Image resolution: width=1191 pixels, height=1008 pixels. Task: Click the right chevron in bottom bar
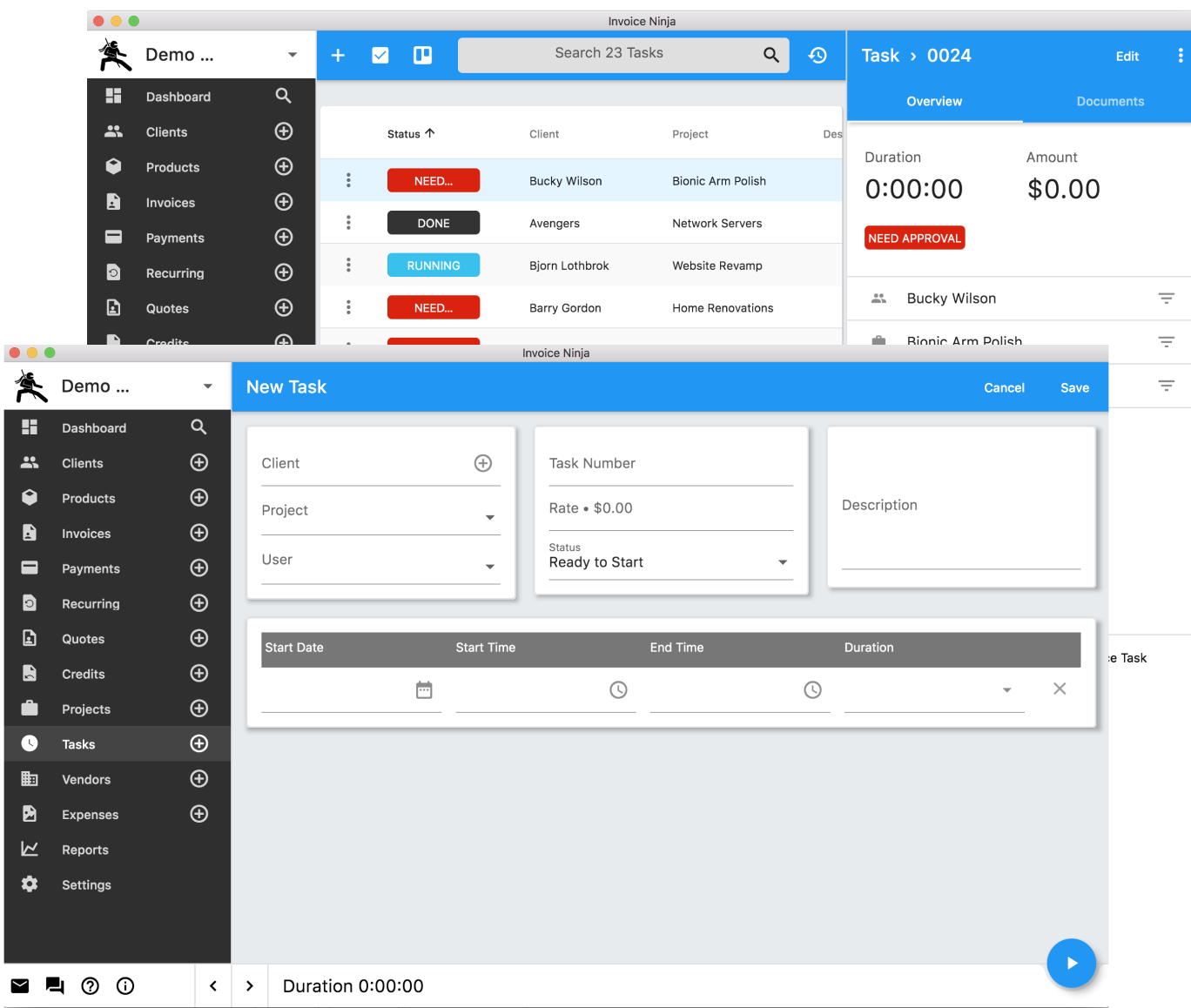tap(250, 985)
